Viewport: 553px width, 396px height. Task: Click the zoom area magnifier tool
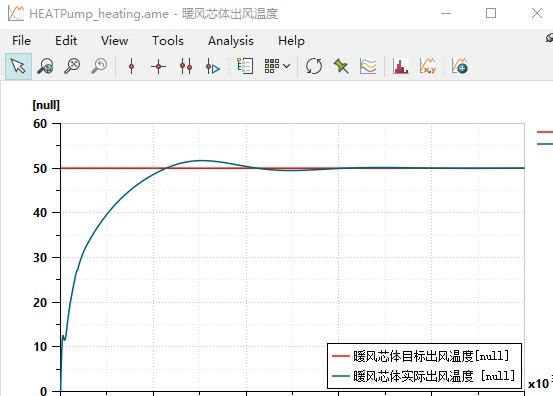pyautogui.click(x=45, y=66)
